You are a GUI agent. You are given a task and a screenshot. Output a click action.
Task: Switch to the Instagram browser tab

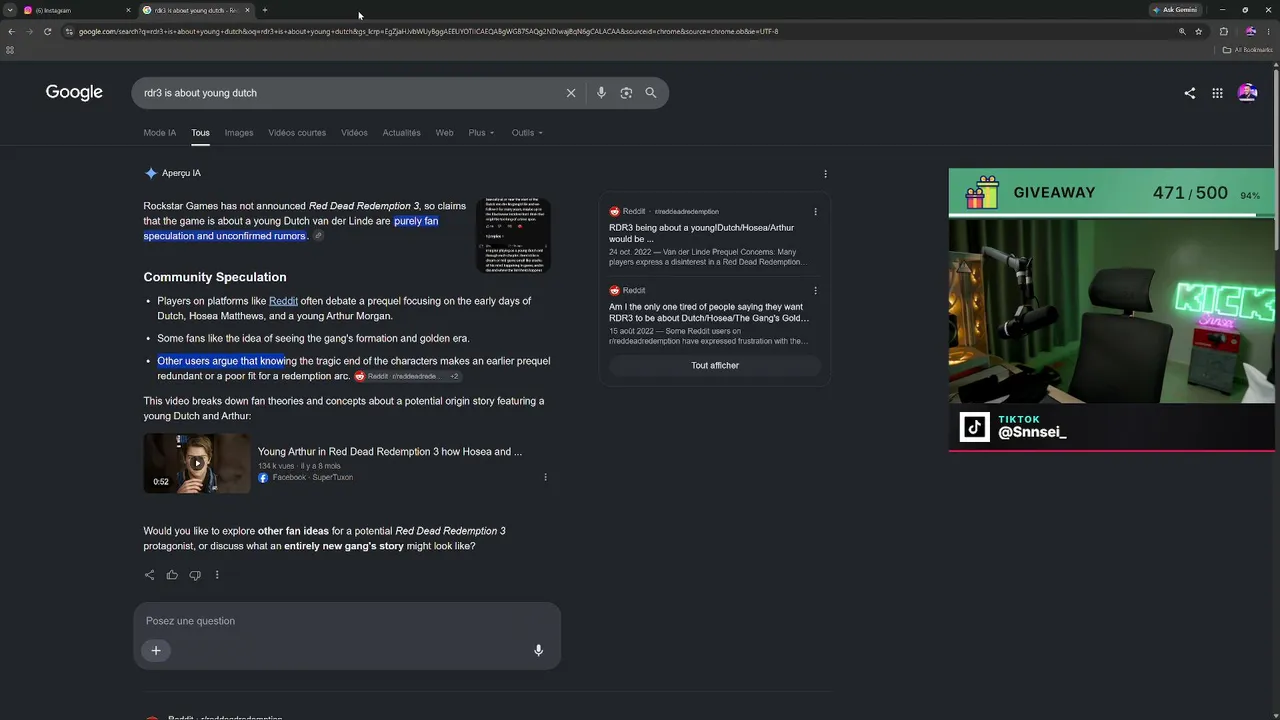point(75,10)
